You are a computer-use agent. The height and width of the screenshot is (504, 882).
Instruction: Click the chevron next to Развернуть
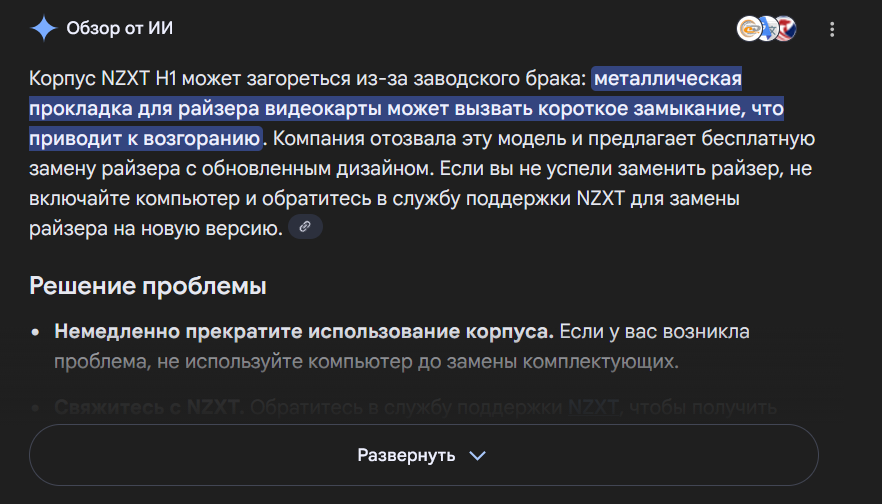click(477, 456)
